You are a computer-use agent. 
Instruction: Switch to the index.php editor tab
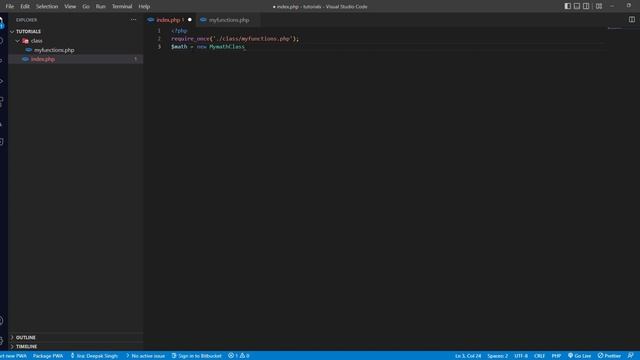pos(169,20)
